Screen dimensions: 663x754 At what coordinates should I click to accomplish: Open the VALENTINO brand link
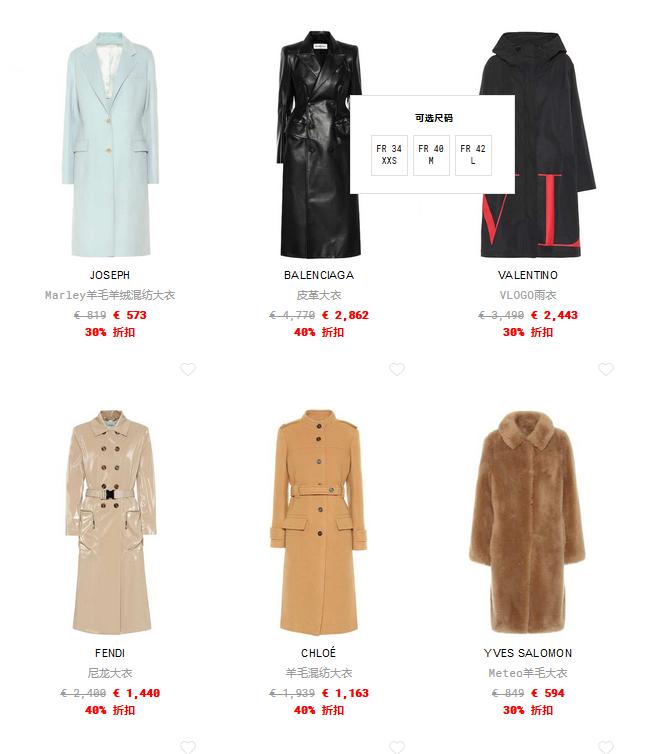(x=528, y=275)
